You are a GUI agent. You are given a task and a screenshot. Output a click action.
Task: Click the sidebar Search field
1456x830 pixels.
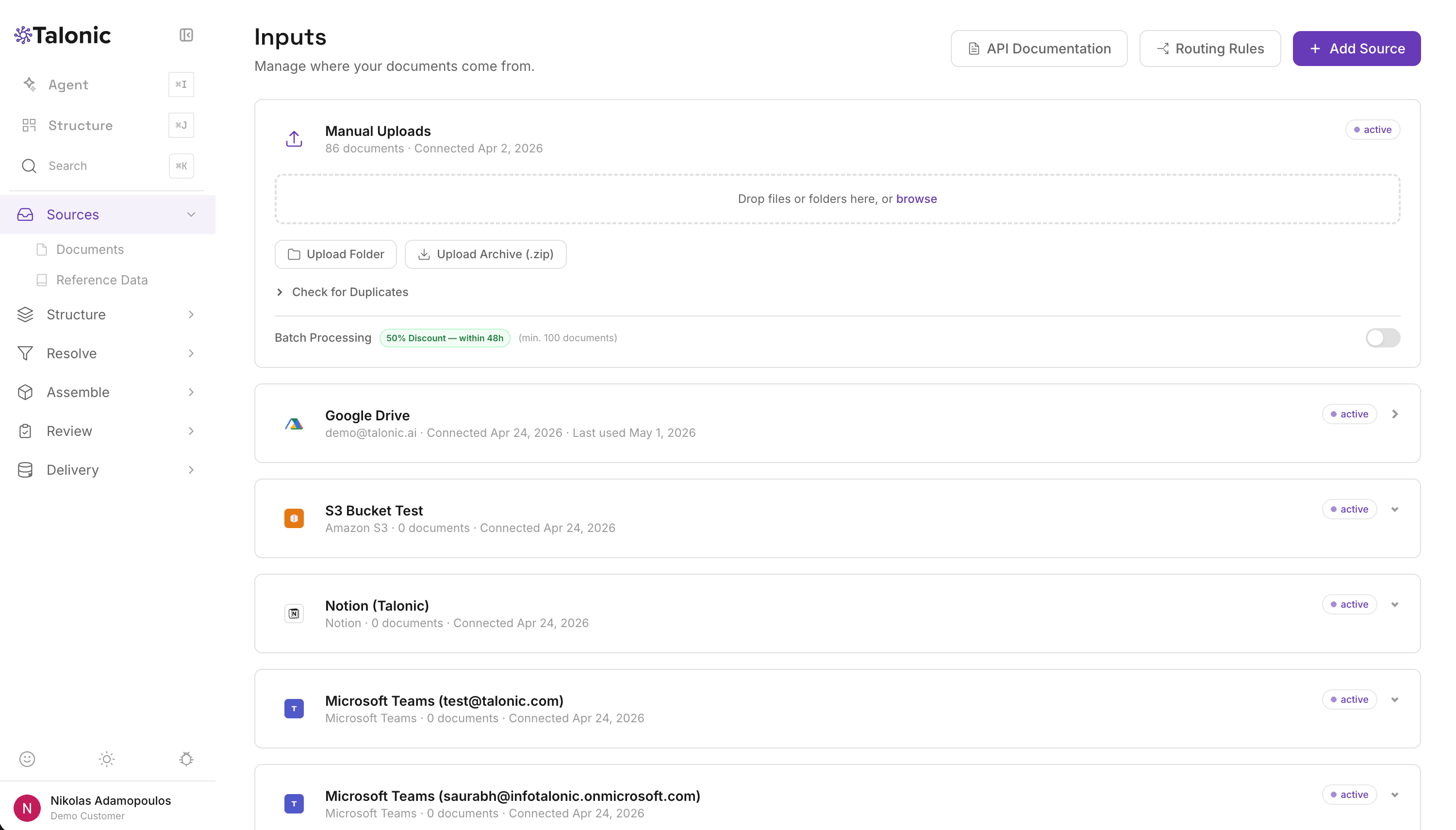107,166
